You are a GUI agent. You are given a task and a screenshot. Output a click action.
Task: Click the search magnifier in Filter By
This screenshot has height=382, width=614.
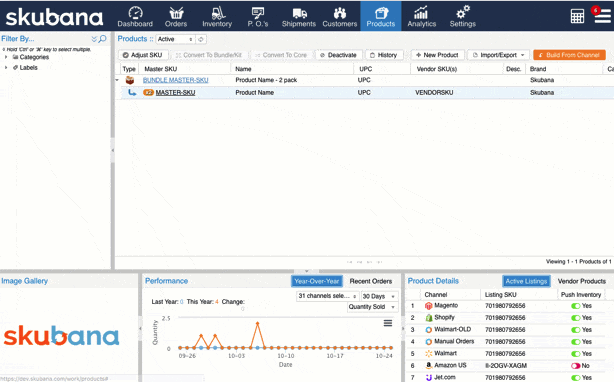coord(103,39)
